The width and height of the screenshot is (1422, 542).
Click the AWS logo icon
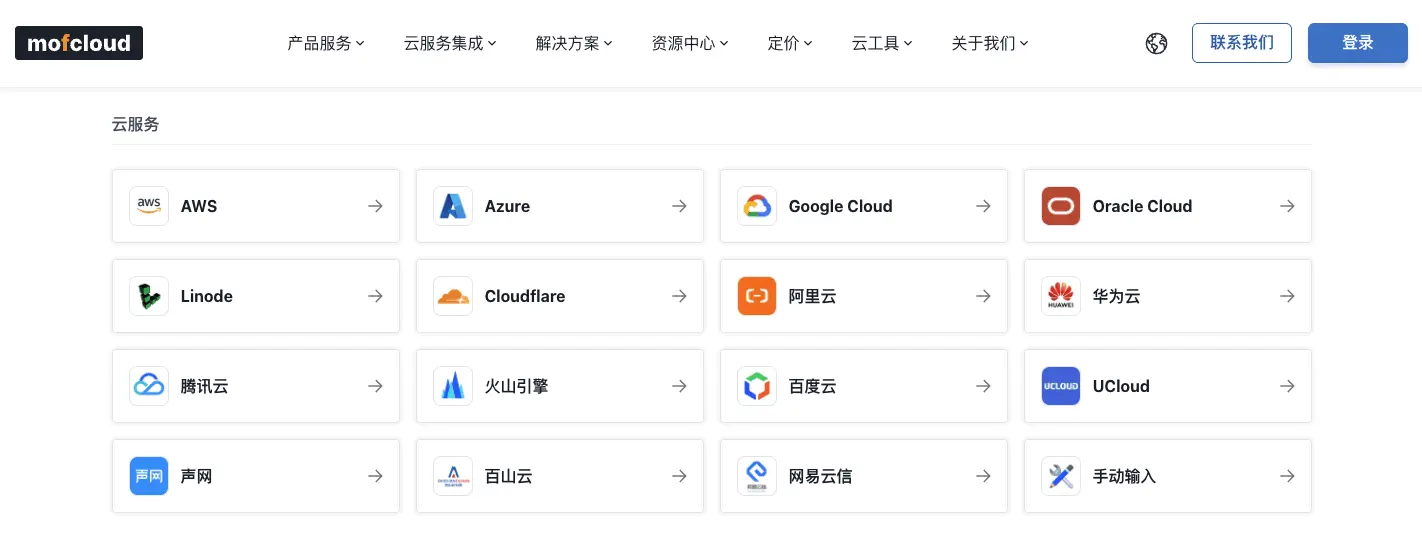pos(149,206)
